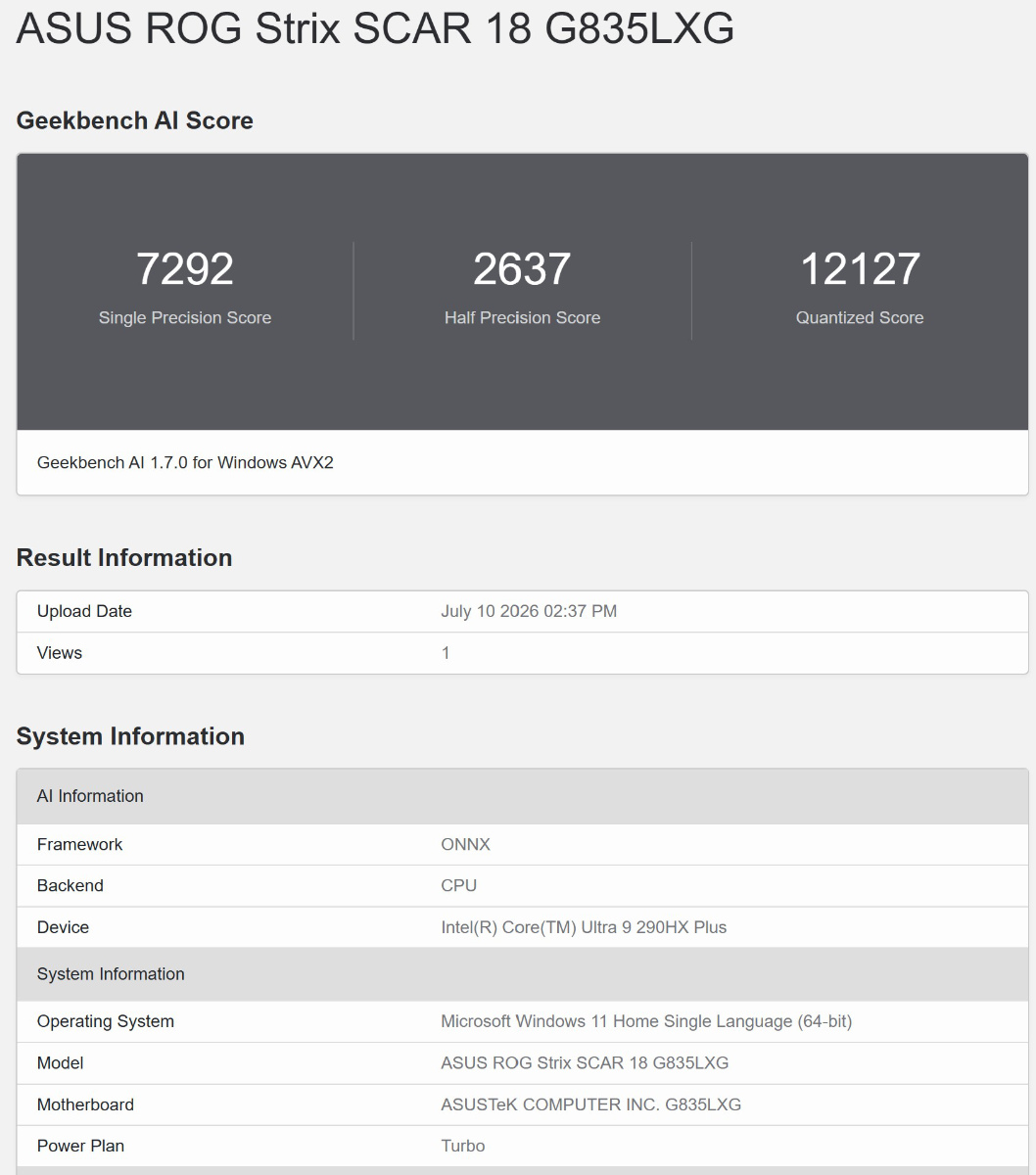Click the Motherboard row label

(85, 1104)
